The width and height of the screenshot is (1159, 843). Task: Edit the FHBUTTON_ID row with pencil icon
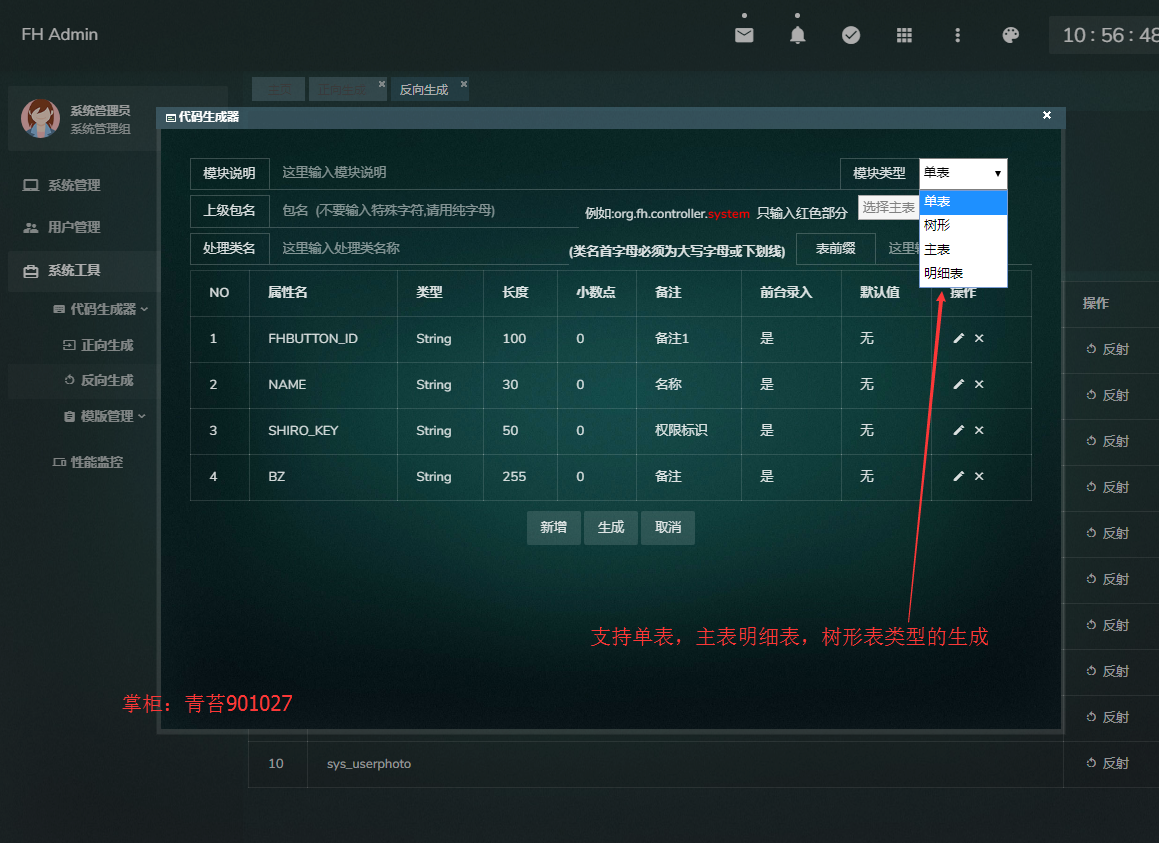(959, 338)
